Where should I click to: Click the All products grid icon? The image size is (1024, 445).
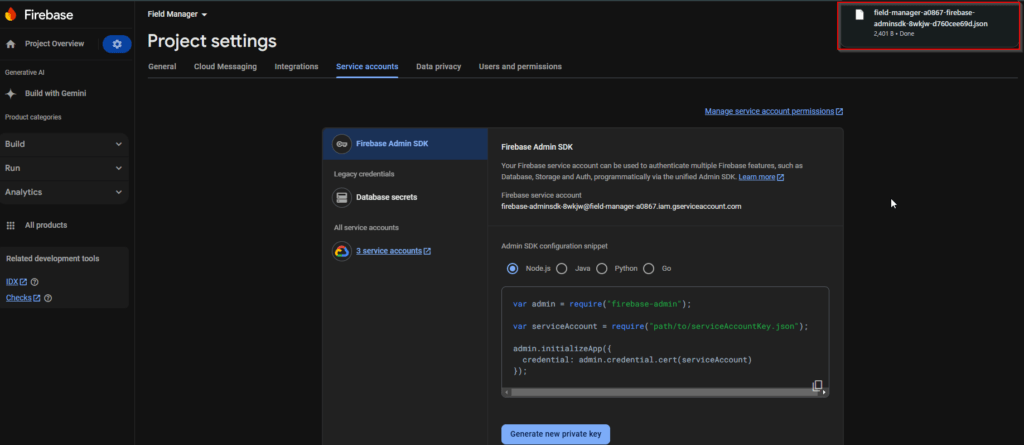(x=10, y=225)
